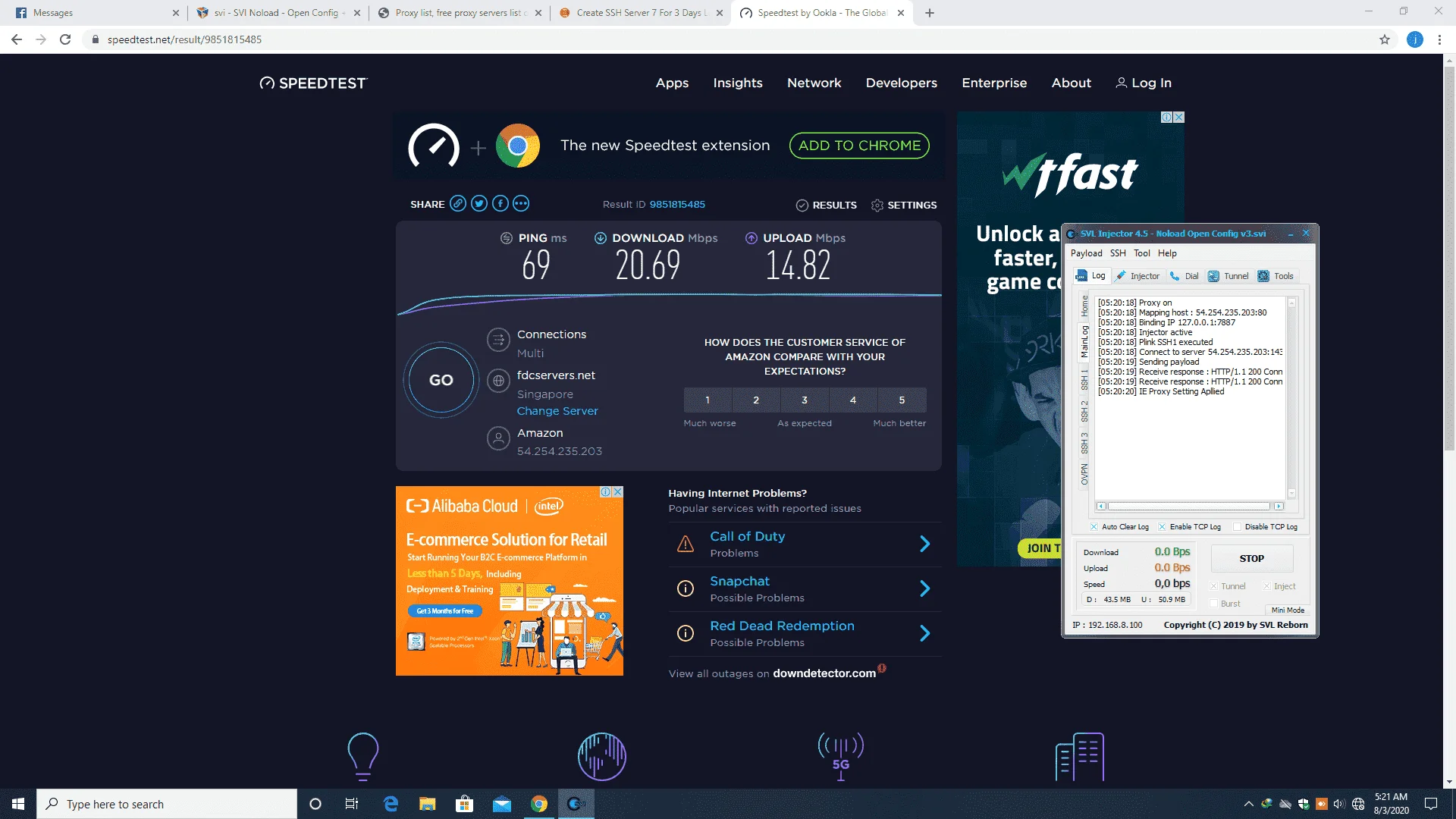Viewport: 1456px width, 819px height.
Task: Open the lightbulb icon at page bottom
Action: click(362, 757)
